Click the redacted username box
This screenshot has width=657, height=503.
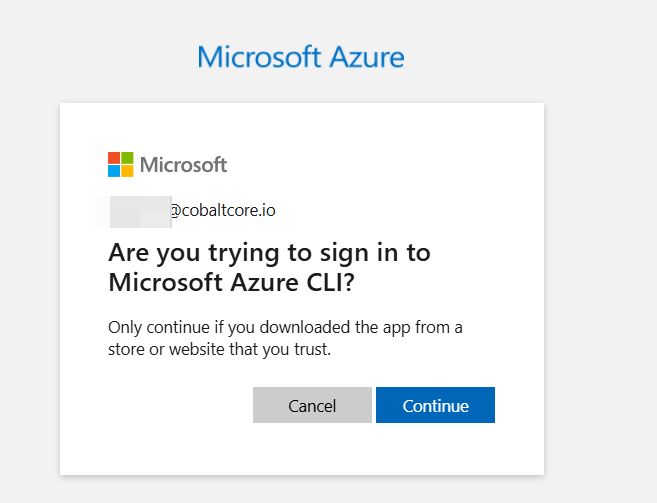click(140, 211)
